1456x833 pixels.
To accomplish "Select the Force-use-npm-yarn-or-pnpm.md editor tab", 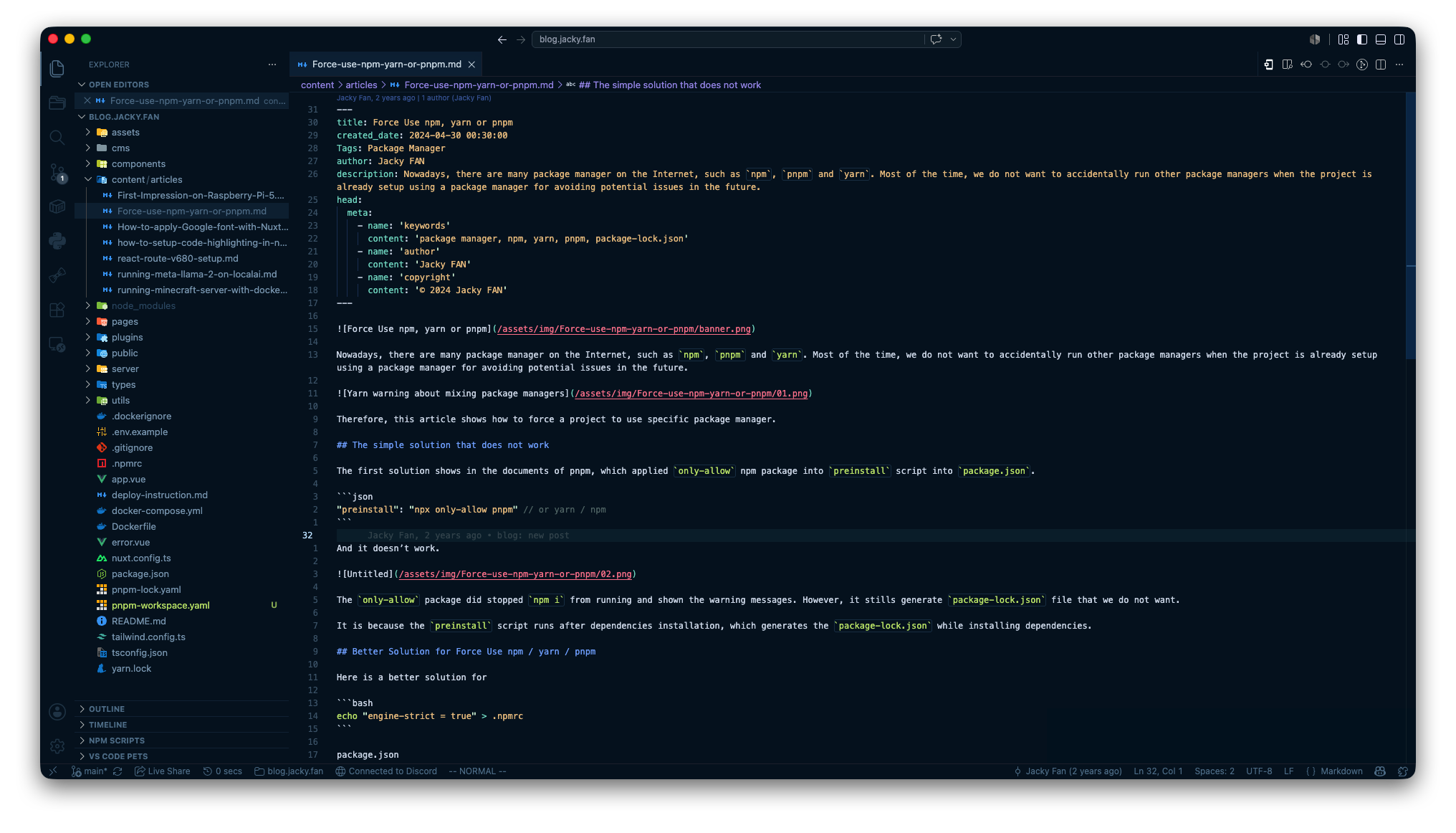I will click(x=387, y=65).
